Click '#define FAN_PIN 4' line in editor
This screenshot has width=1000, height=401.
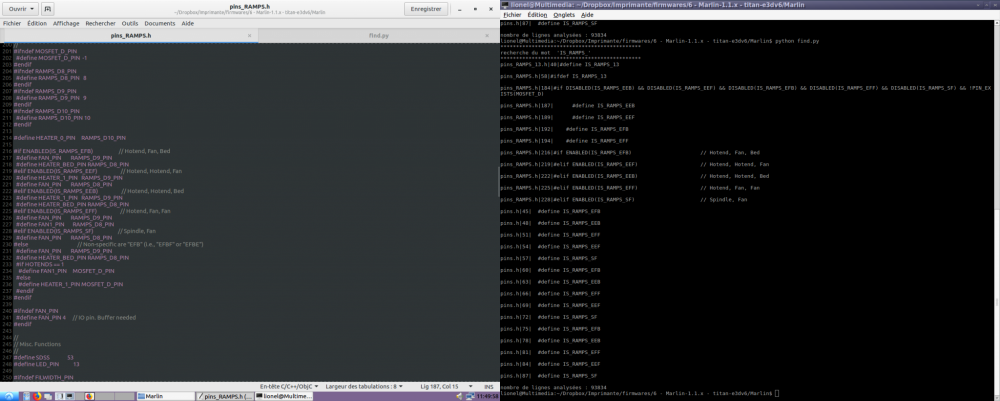coord(41,317)
